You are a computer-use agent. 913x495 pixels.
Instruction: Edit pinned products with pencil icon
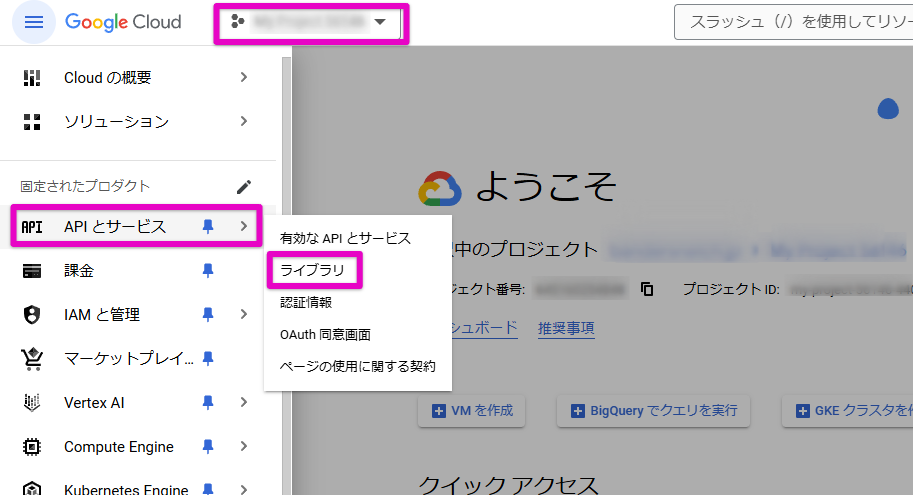click(x=244, y=187)
